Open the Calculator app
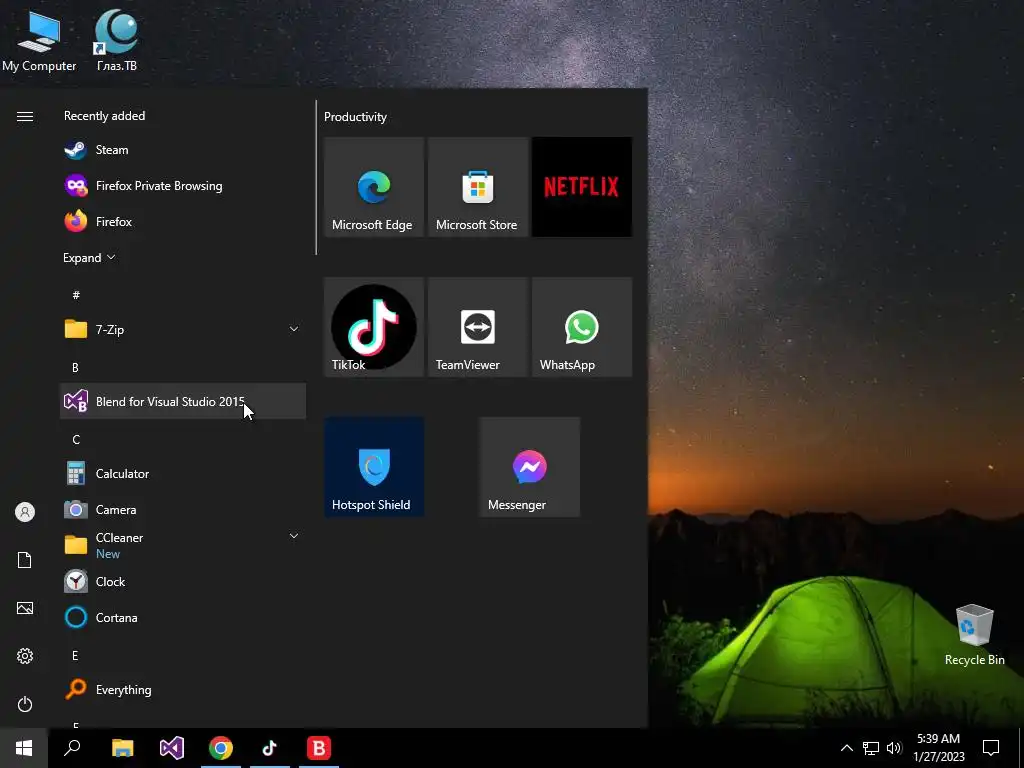The width and height of the screenshot is (1024, 768). coord(183,473)
